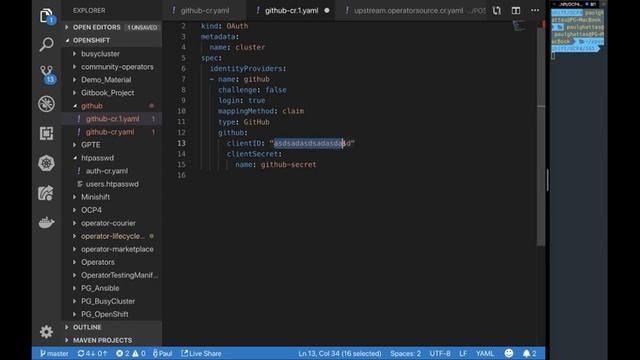Click the terminal window on the right
Image resolution: width=640 pixels, height=360 pixels.
578,180
